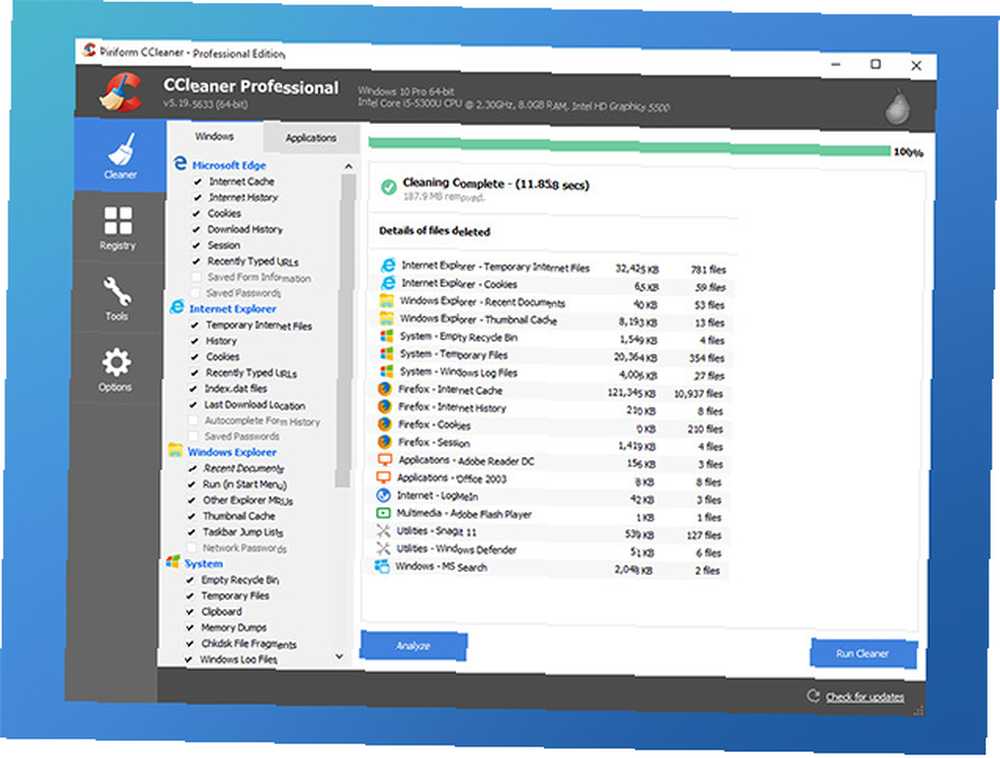Enable Autocomplete Form History checkbox
This screenshot has width=1000, height=758.
click(x=193, y=420)
